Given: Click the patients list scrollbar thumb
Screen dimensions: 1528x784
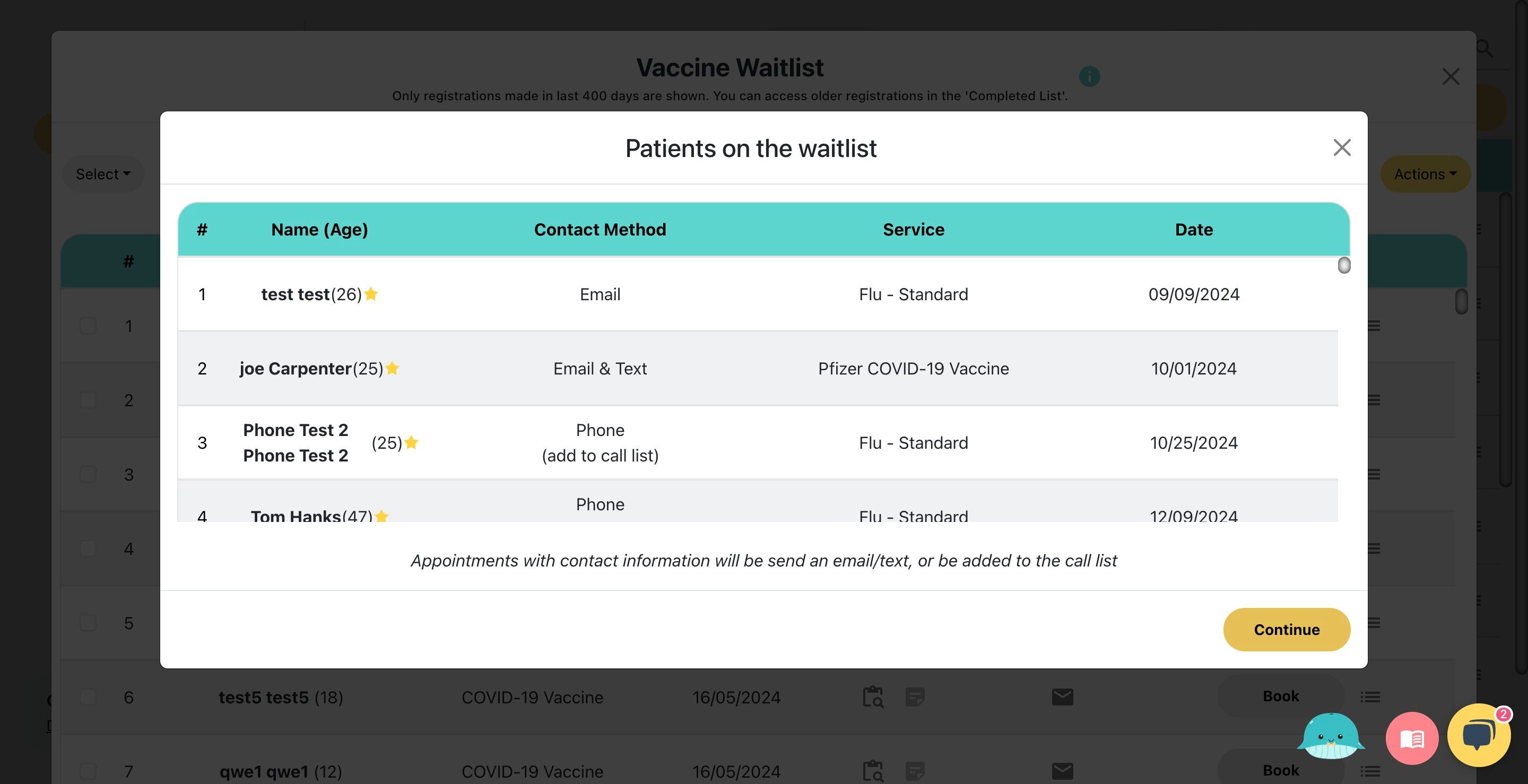Looking at the screenshot, I should click(1344, 265).
